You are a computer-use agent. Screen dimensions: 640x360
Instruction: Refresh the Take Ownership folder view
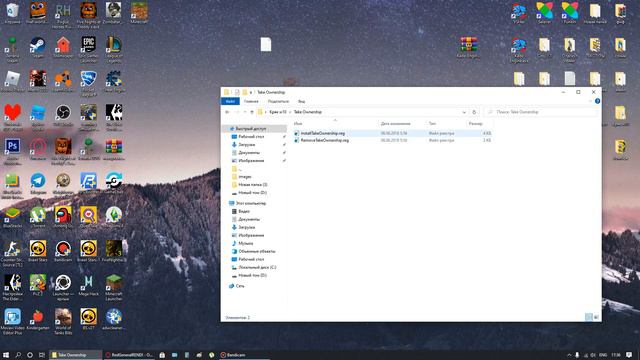coord(474,112)
